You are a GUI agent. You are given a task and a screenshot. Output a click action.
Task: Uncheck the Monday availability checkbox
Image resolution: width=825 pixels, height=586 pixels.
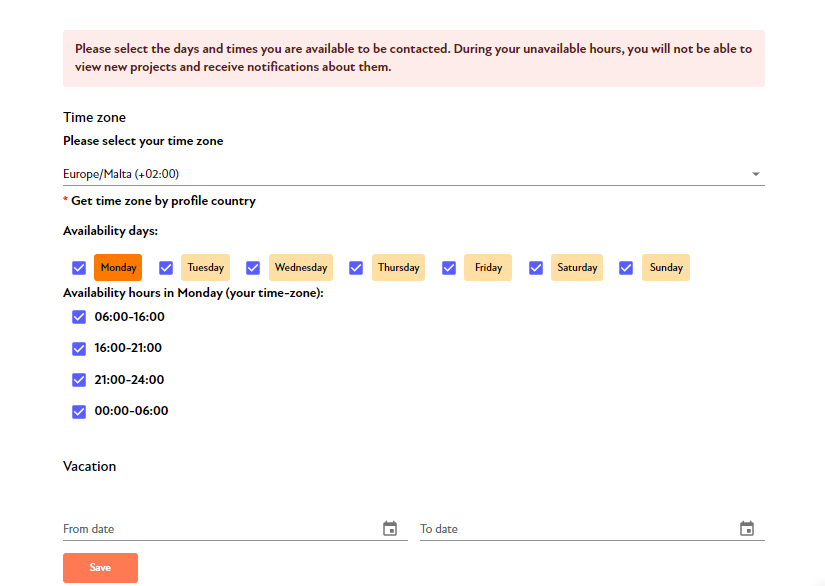[79, 268]
